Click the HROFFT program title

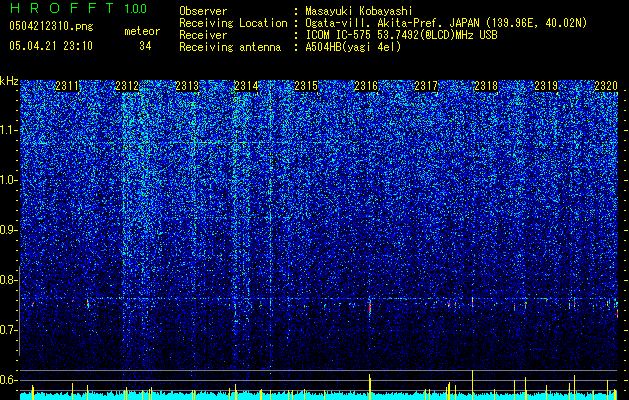point(62,8)
